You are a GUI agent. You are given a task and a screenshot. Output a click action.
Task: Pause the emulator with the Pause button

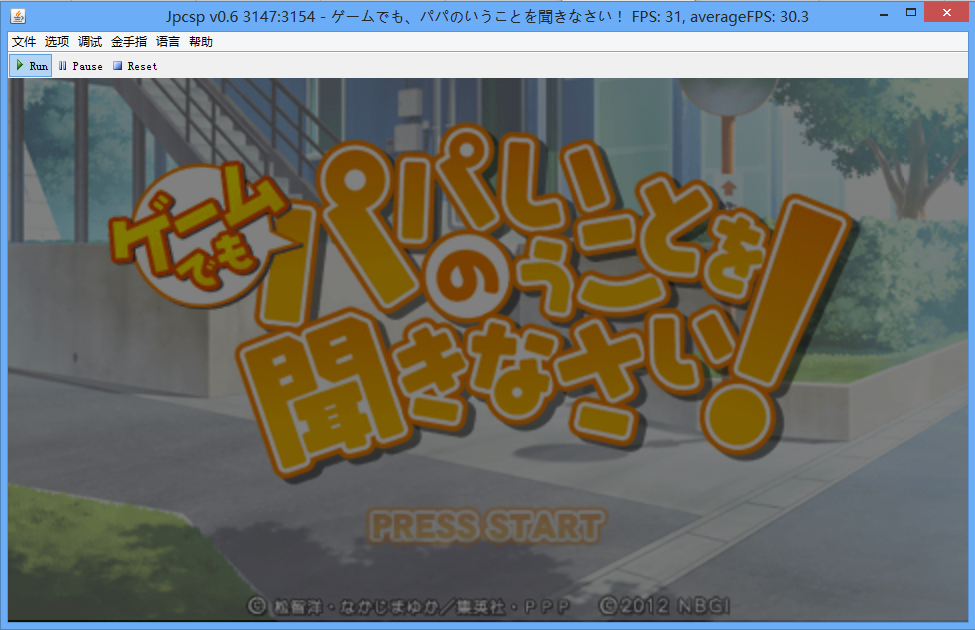click(x=80, y=66)
